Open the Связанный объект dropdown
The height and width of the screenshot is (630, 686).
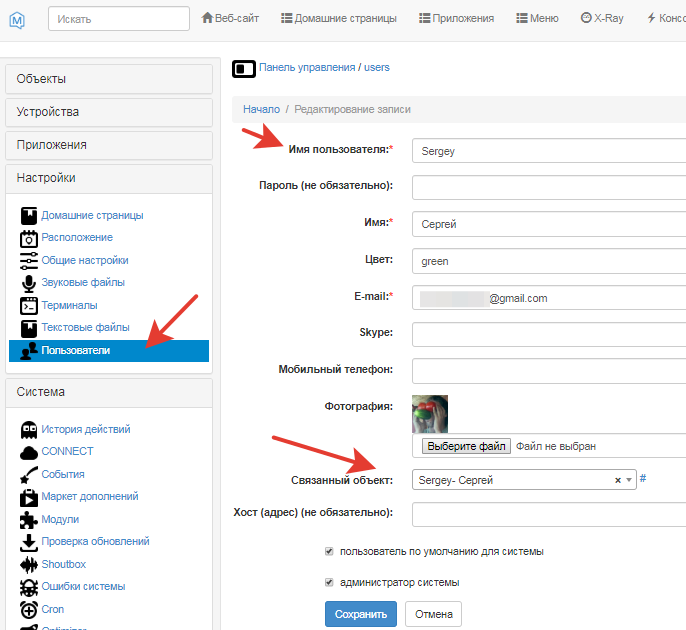[x=629, y=480]
